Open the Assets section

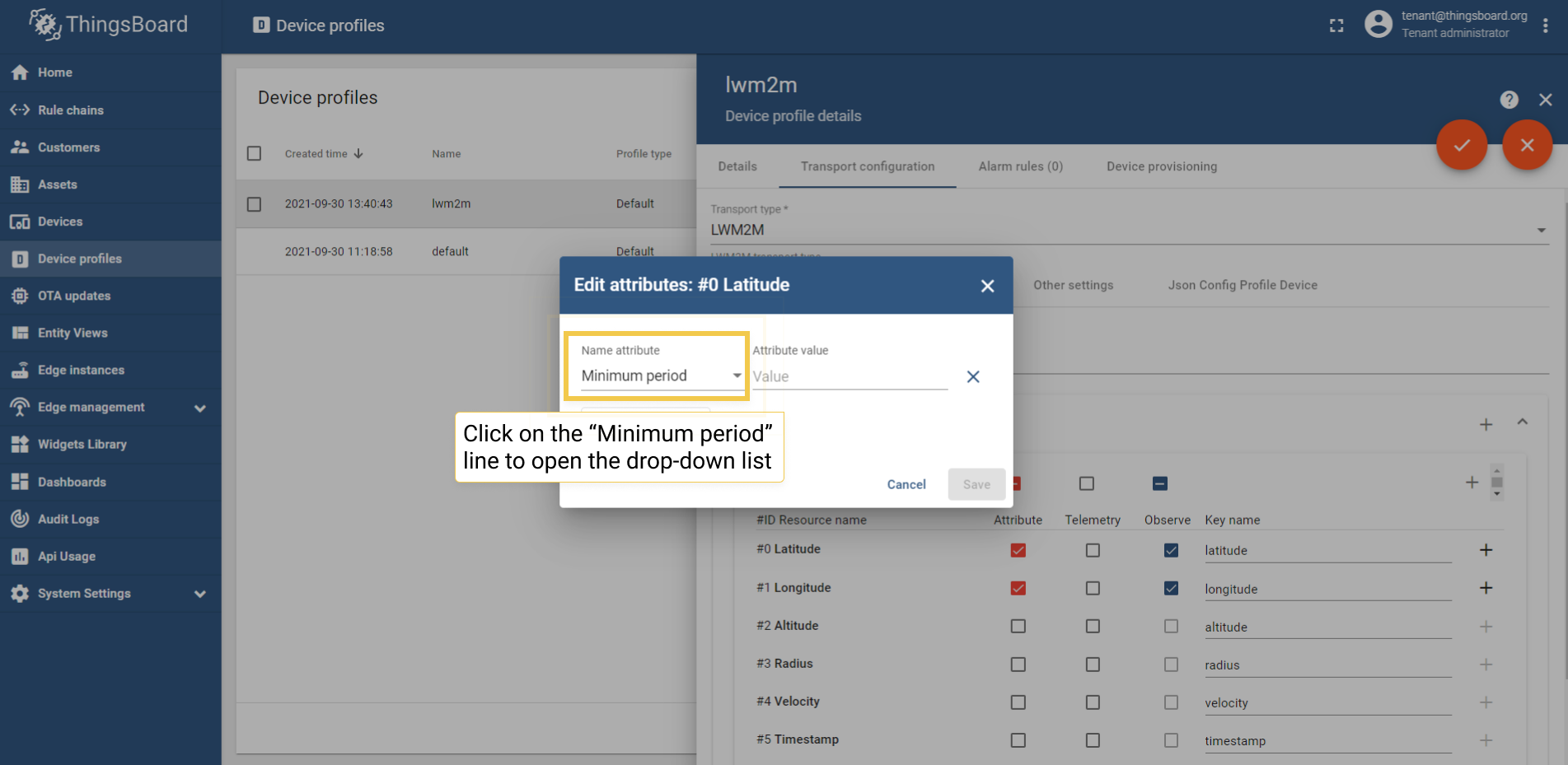(x=110, y=184)
